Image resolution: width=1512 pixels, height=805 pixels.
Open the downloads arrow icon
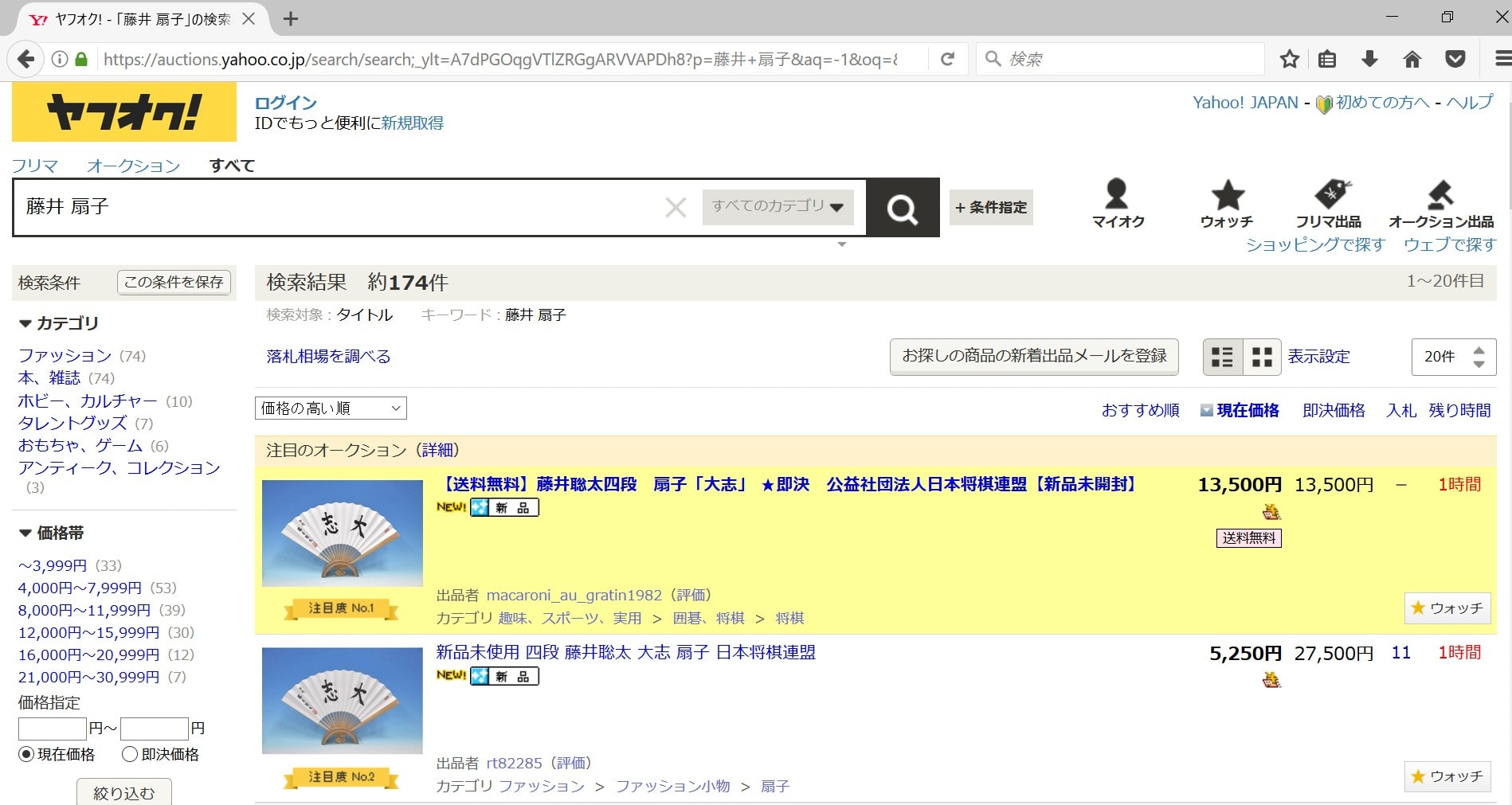[x=1369, y=59]
